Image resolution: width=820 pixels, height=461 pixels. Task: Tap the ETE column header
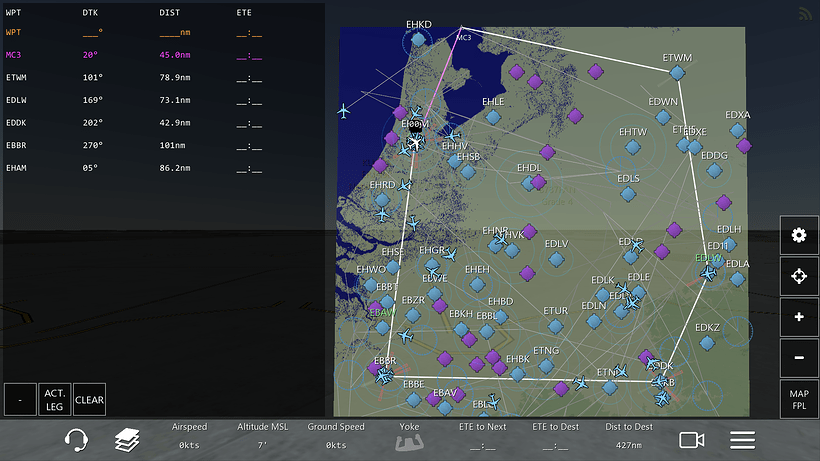click(x=244, y=13)
